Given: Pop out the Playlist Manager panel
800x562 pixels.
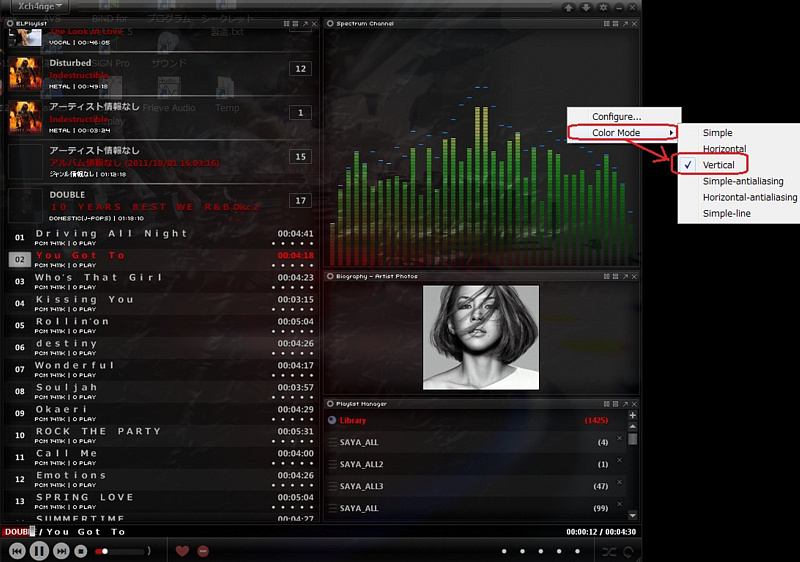Looking at the screenshot, I should (625, 404).
